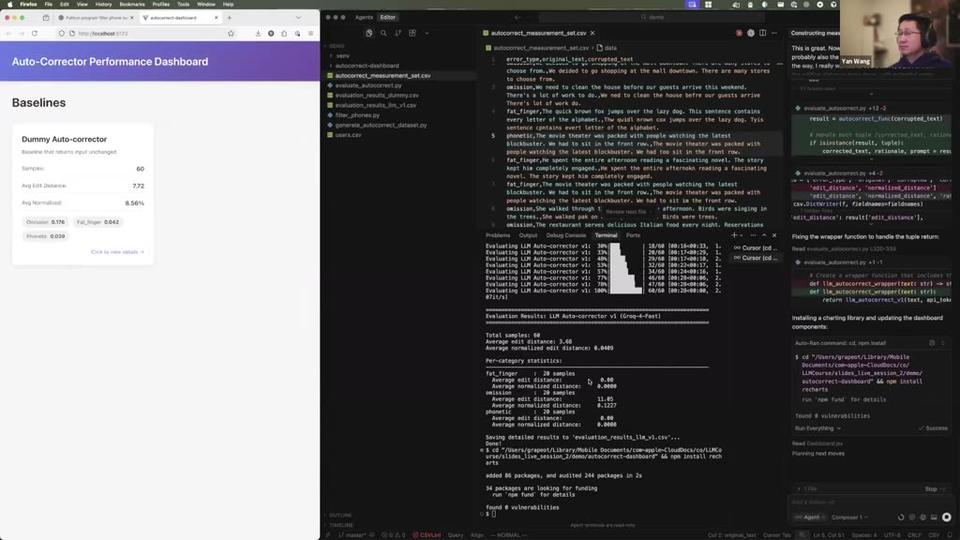
Task: Click the CSVLint status bar item
Action: (x=427, y=535)
